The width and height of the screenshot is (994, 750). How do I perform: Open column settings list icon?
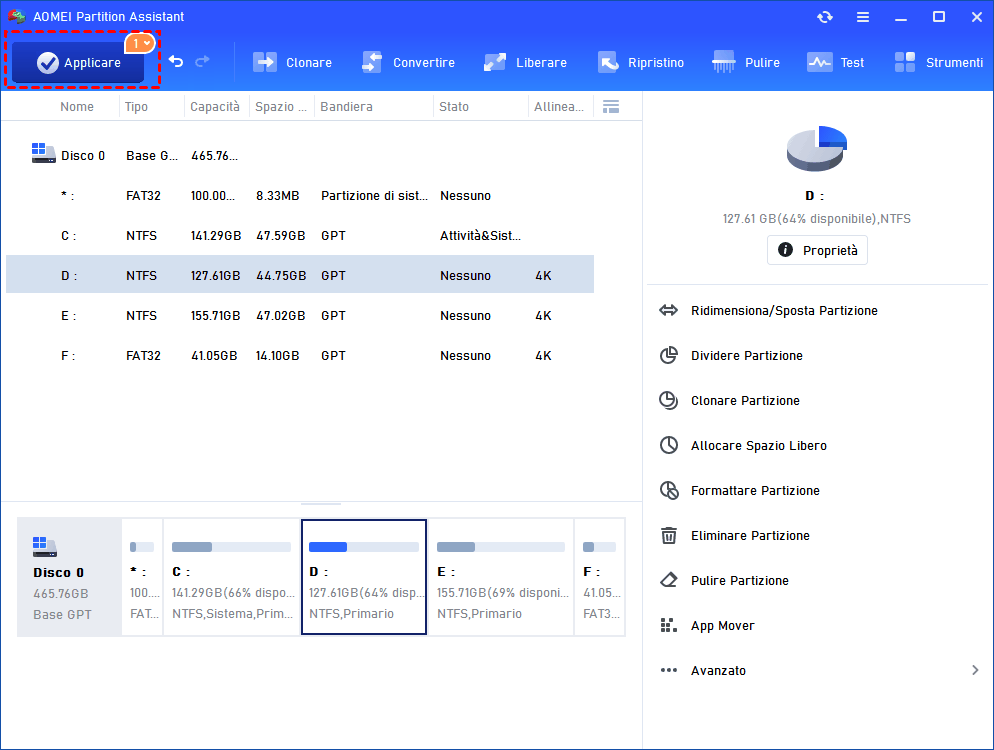click(611, 106)
